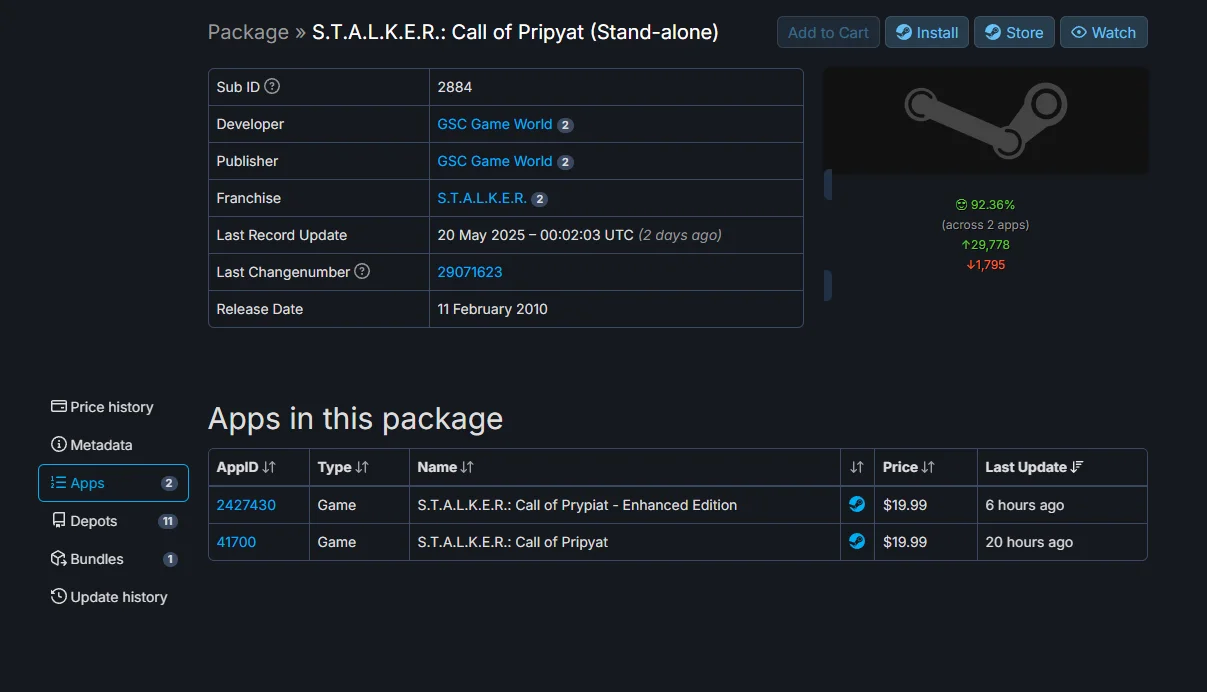
Task: Click the Sub ID help question-mark icon
Action: 272,87
